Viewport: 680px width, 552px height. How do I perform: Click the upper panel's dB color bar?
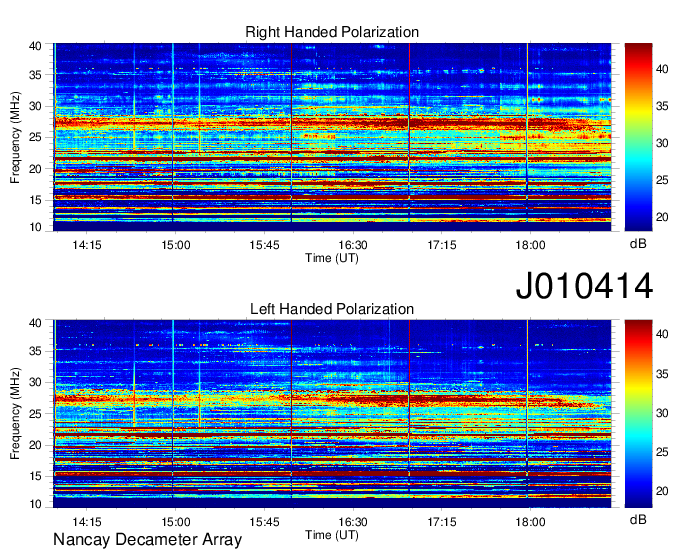click(x=638, y=137)
